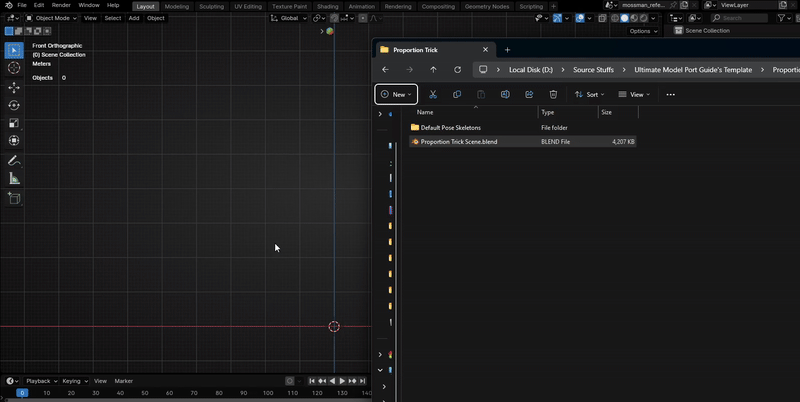The width and height of the screenshot is (800, 402).
Task: Choose the Scale tool
Action: (14, 124)
